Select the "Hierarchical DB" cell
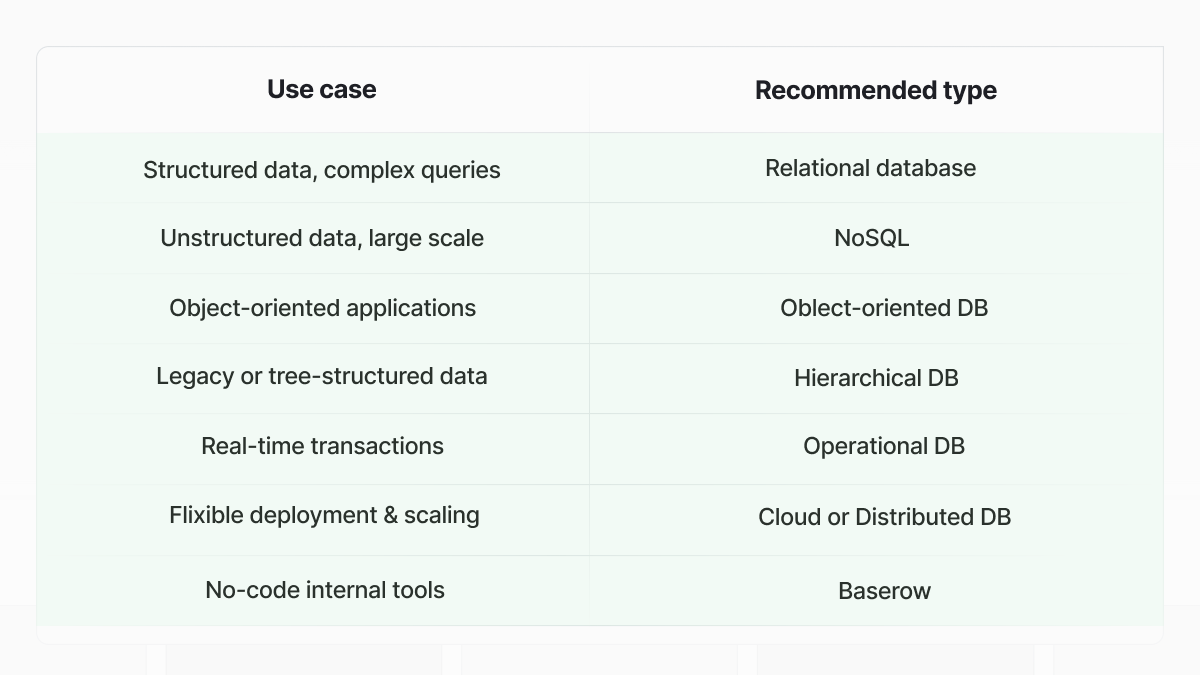The width and height of the screenshot is (1200, 675). tap(876, 378)
